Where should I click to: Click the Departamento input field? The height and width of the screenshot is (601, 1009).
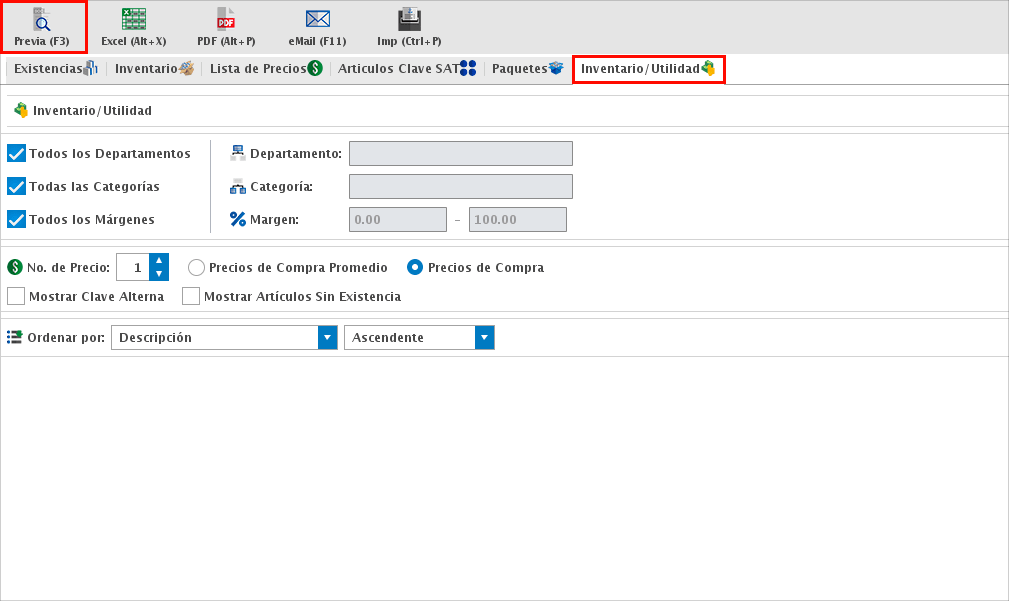pyautogui.click(x=460, y=153)
